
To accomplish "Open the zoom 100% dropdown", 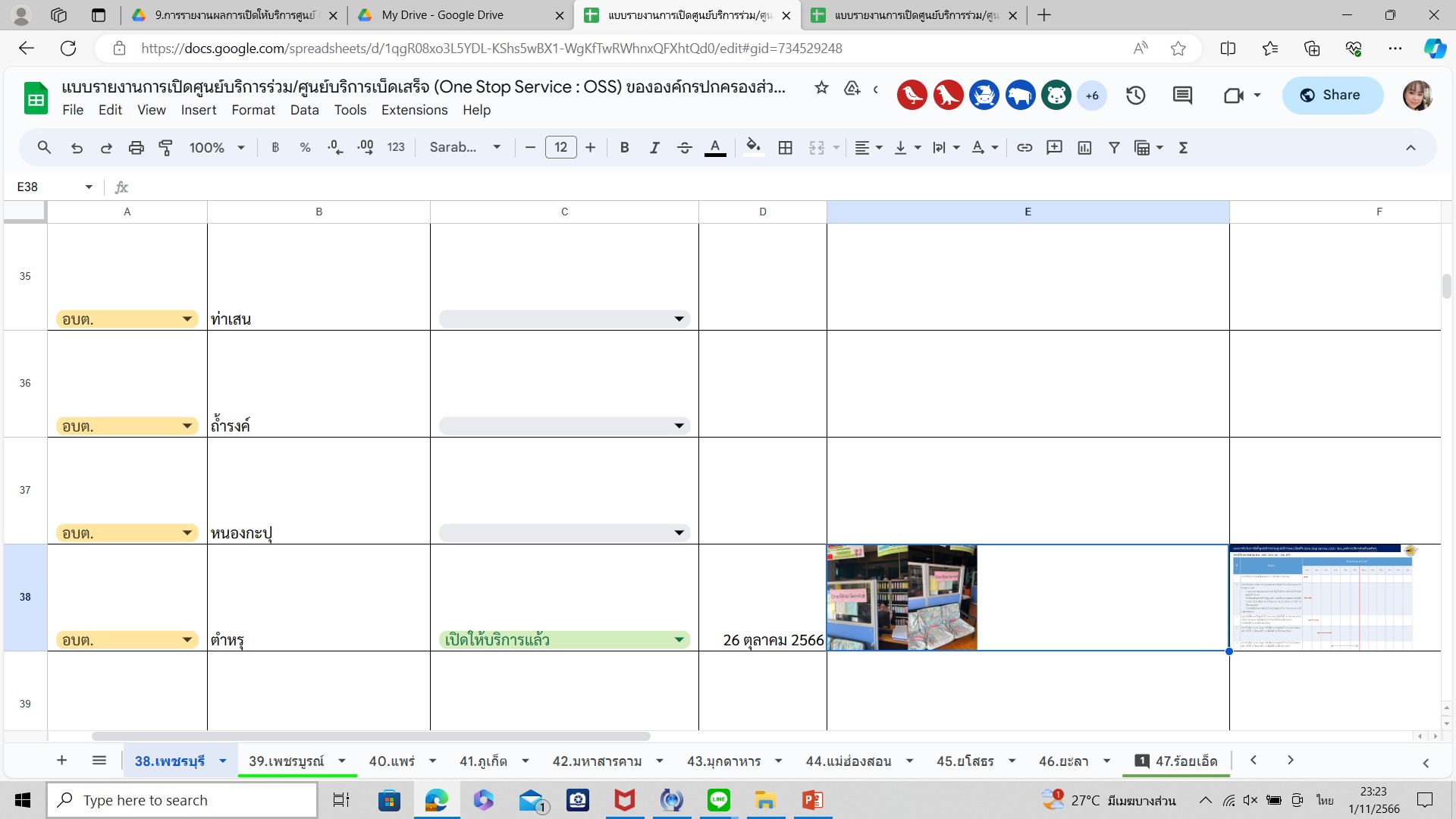I will [216, 148].
